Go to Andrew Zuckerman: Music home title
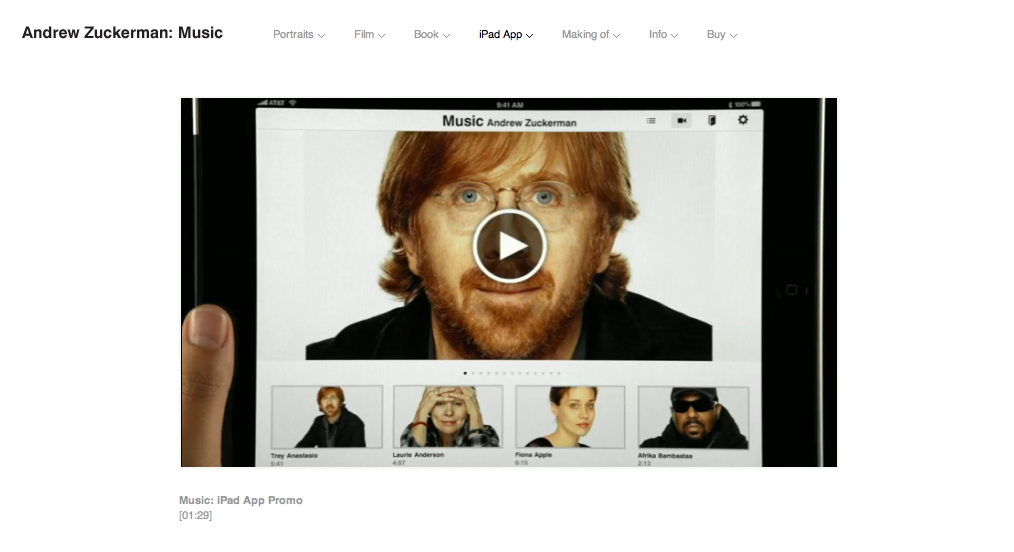The width and height of the screenshot is (1014, 552). coord(122,33)
